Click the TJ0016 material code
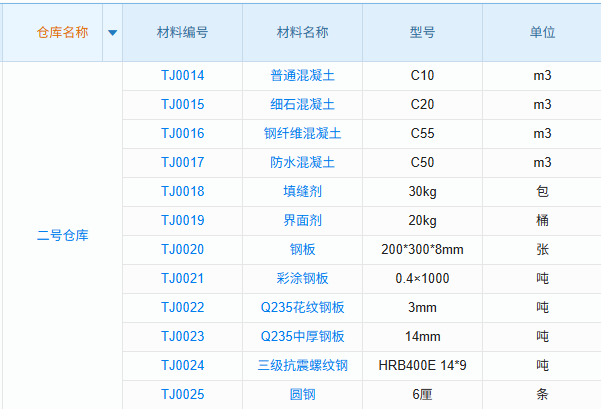 (x=182, y=133)
